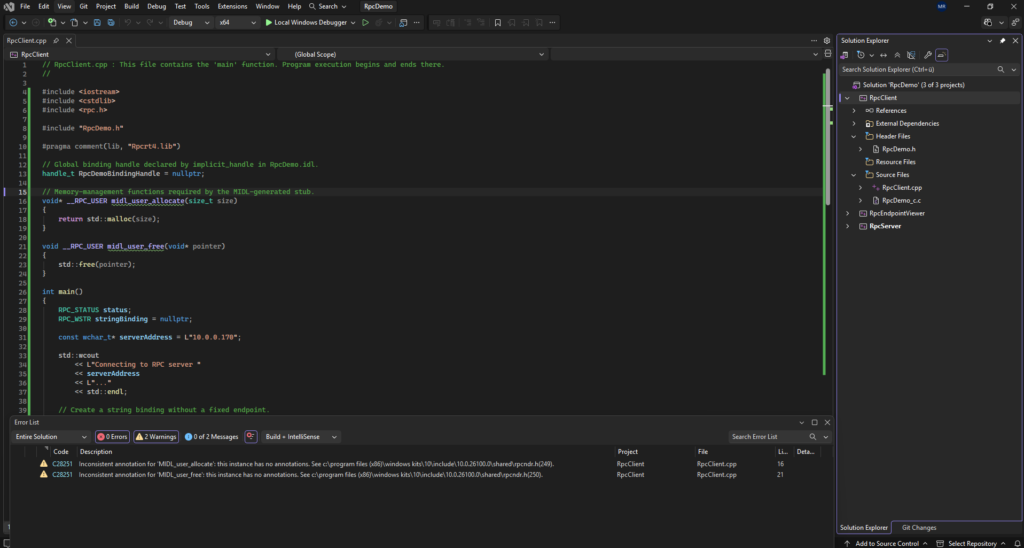Screen dimensions: 1024x548
Task: Select the RpcClient.cpp editor tab
Action: [x=26, y=40]
